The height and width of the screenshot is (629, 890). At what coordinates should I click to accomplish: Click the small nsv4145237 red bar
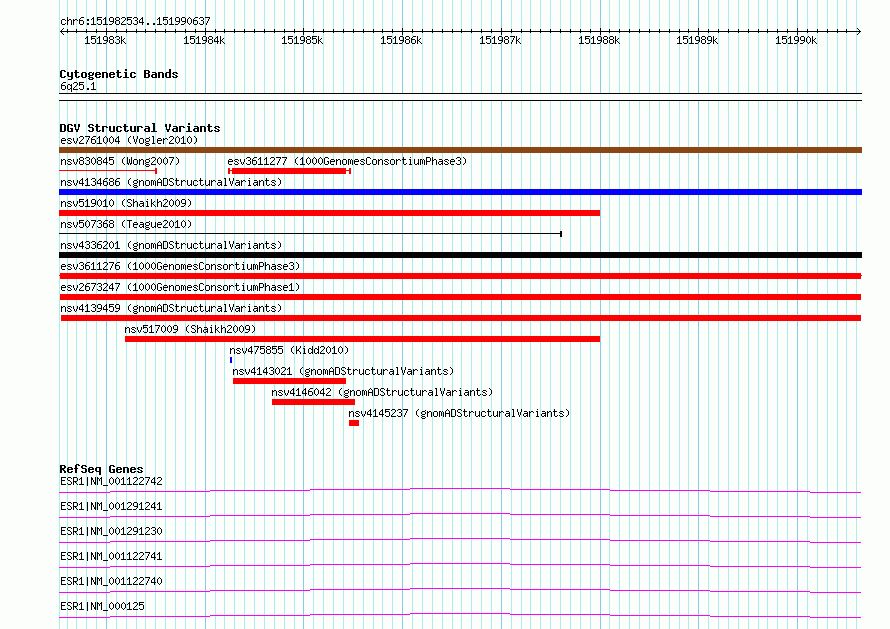[x=354, y=423]
